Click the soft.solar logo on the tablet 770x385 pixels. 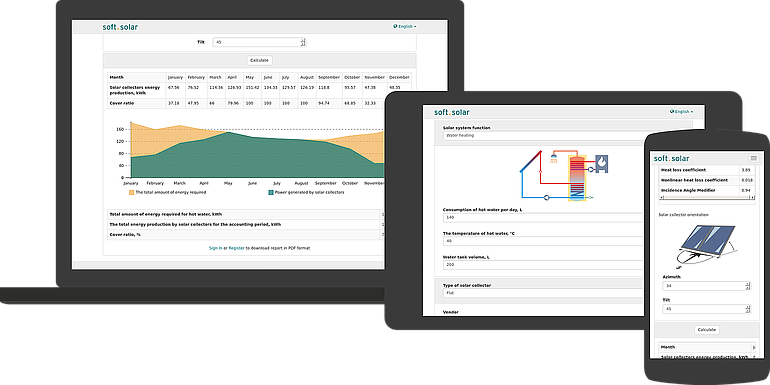tap(452, 112)
